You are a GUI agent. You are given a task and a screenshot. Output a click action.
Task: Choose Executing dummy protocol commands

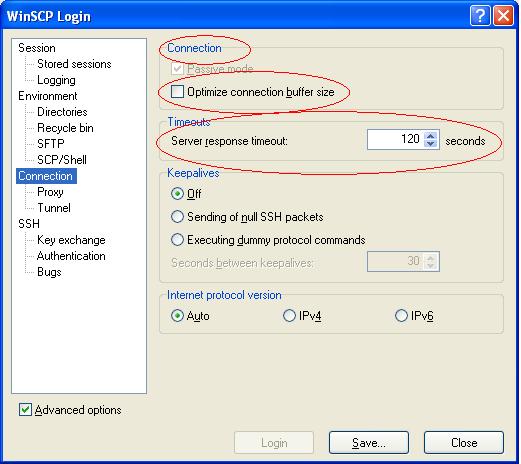pyautogui.click(x=177, y=240)
